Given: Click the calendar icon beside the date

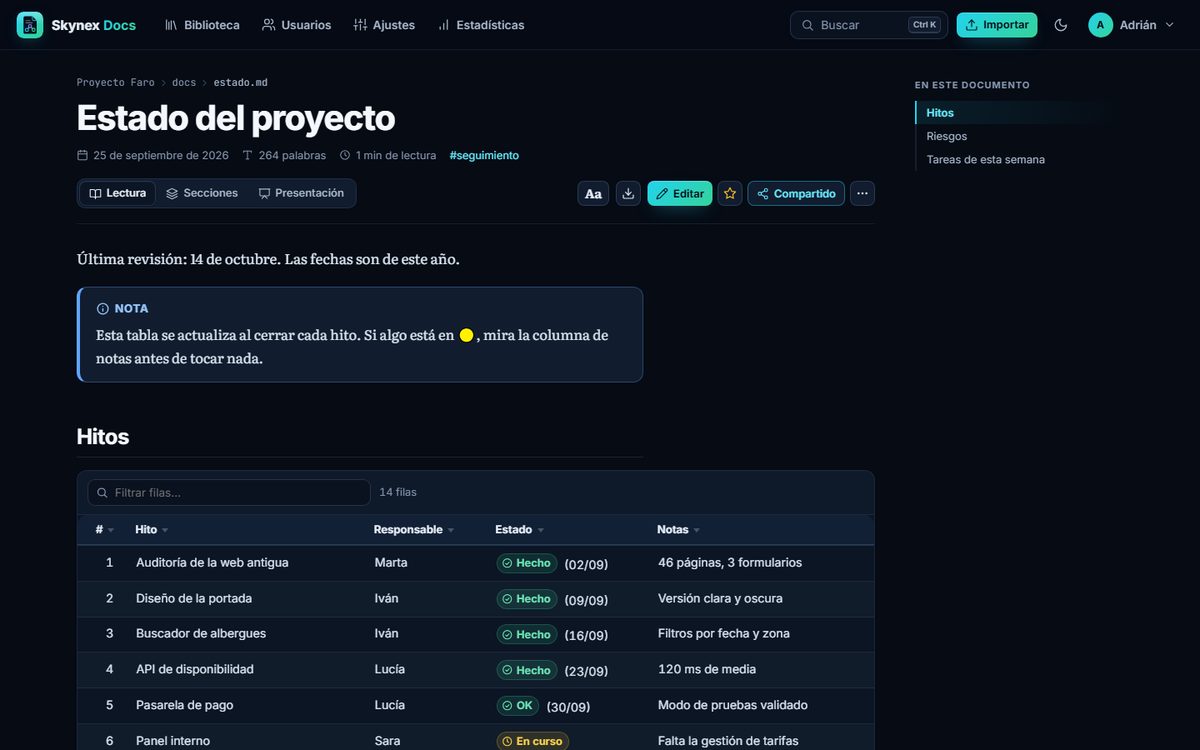Looking at the screenshot, I should pos(82,156).
